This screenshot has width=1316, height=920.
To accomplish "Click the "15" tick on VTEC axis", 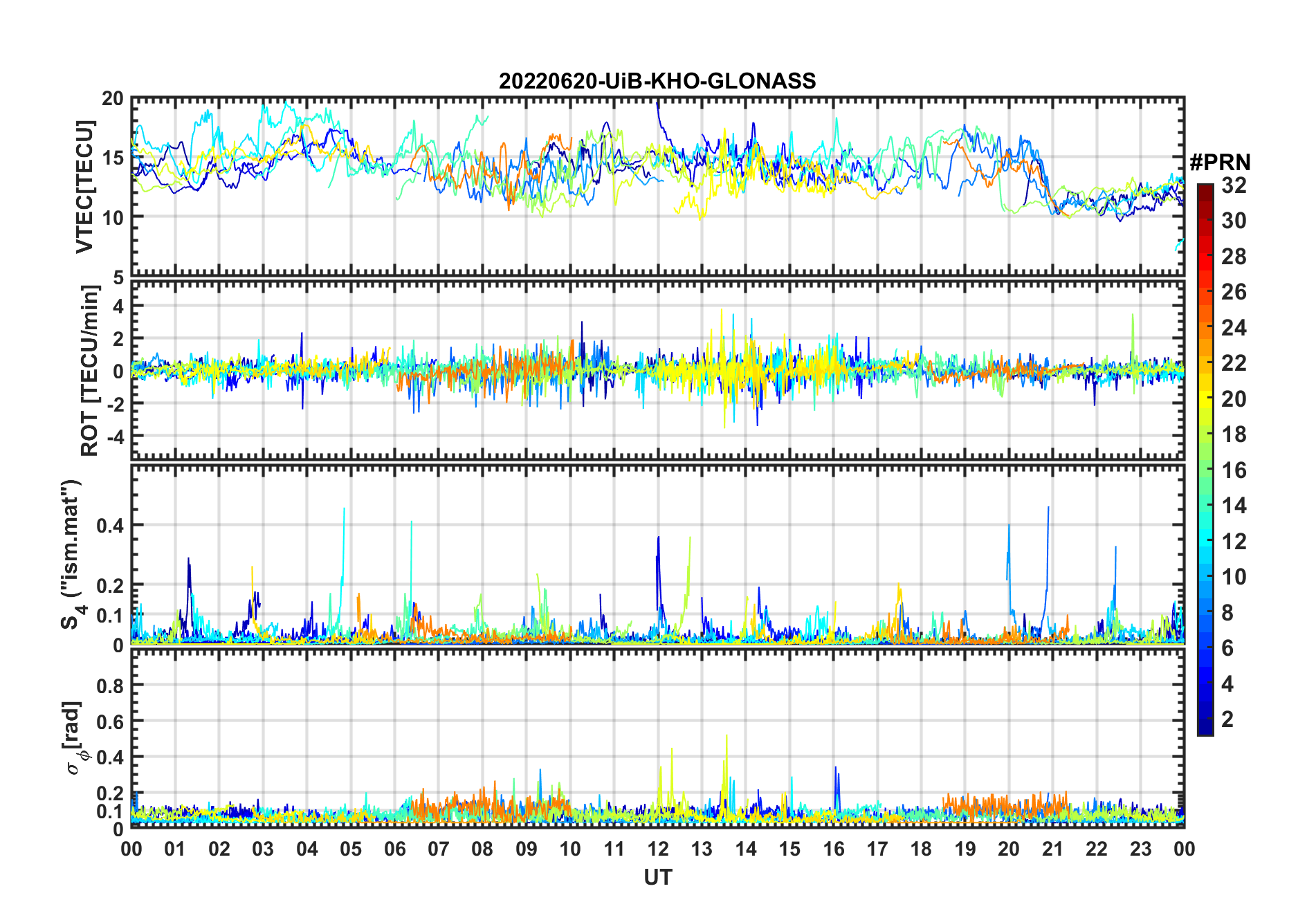I will pyautogui.click(x=113, y=158).
